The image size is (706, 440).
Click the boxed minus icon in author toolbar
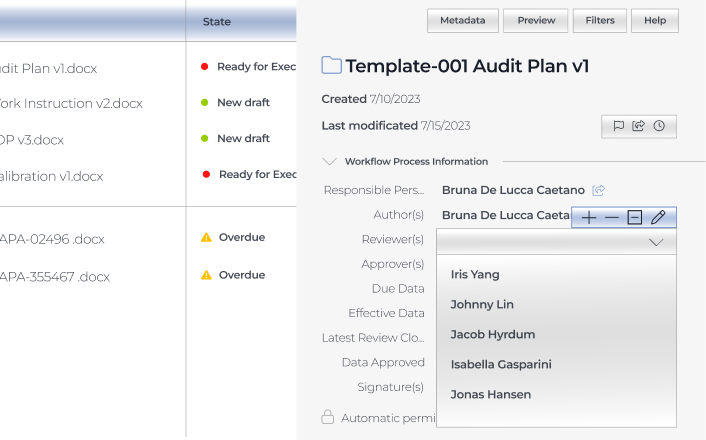[x=634, y=217]
